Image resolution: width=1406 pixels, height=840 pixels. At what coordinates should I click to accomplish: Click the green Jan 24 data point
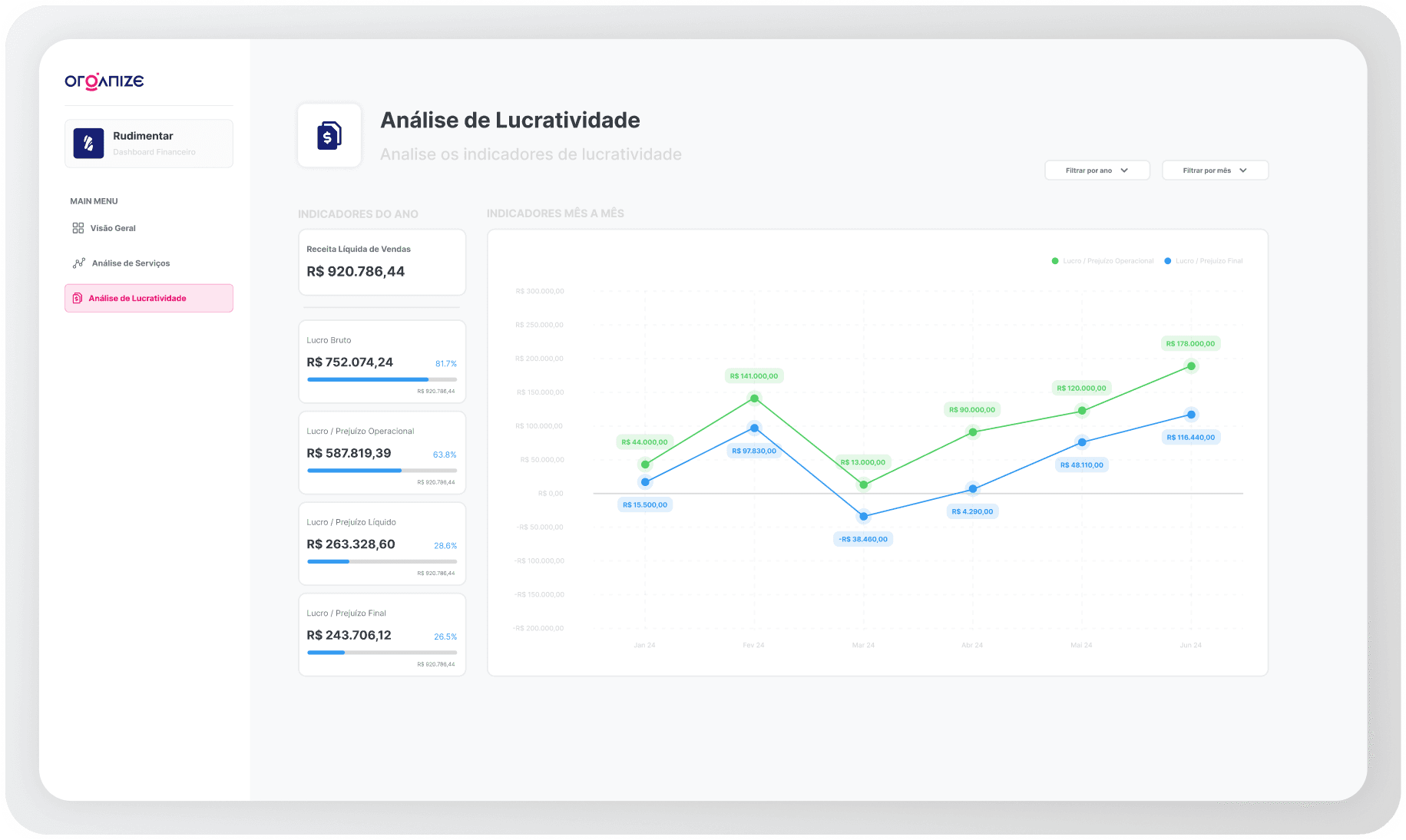tap(645, 465)
